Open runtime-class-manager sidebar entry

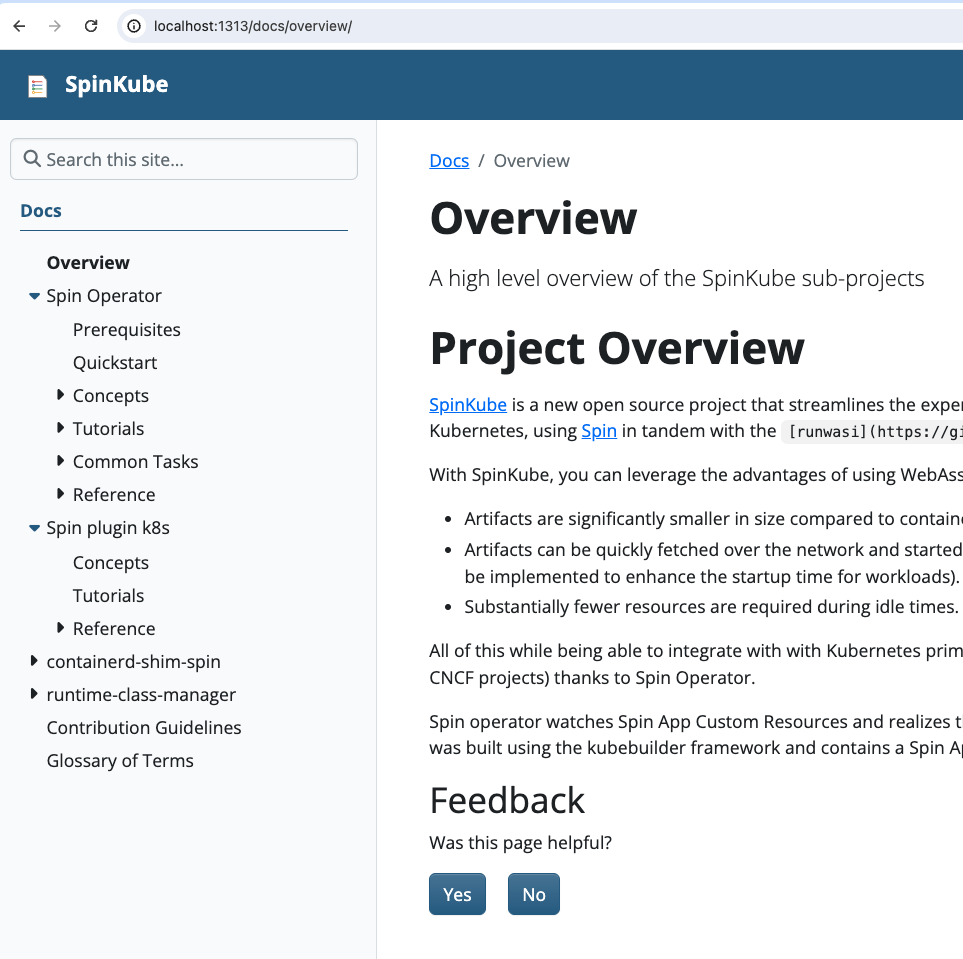pyautogui.click(x=141, y=695)
